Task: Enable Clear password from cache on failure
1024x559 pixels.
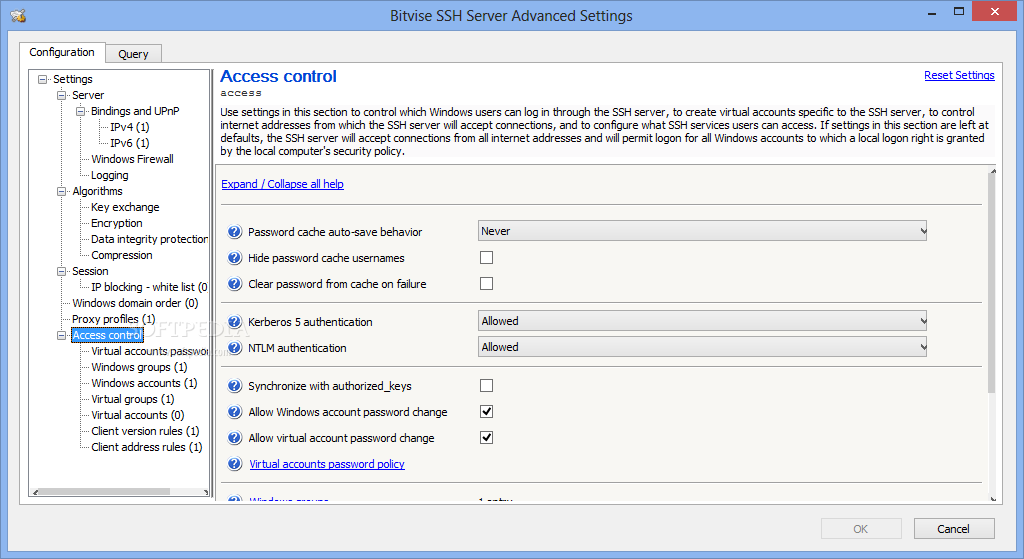Action: [487, 284]
